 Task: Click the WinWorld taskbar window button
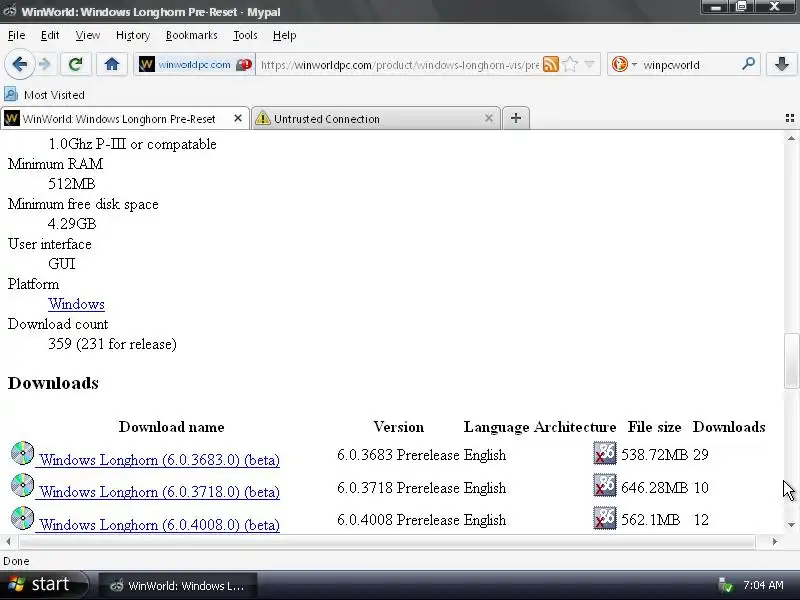178,585
